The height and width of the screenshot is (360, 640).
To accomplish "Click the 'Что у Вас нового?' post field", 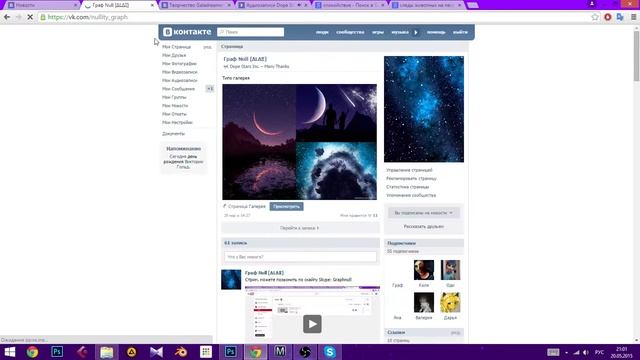I will (x=300, y=257).
